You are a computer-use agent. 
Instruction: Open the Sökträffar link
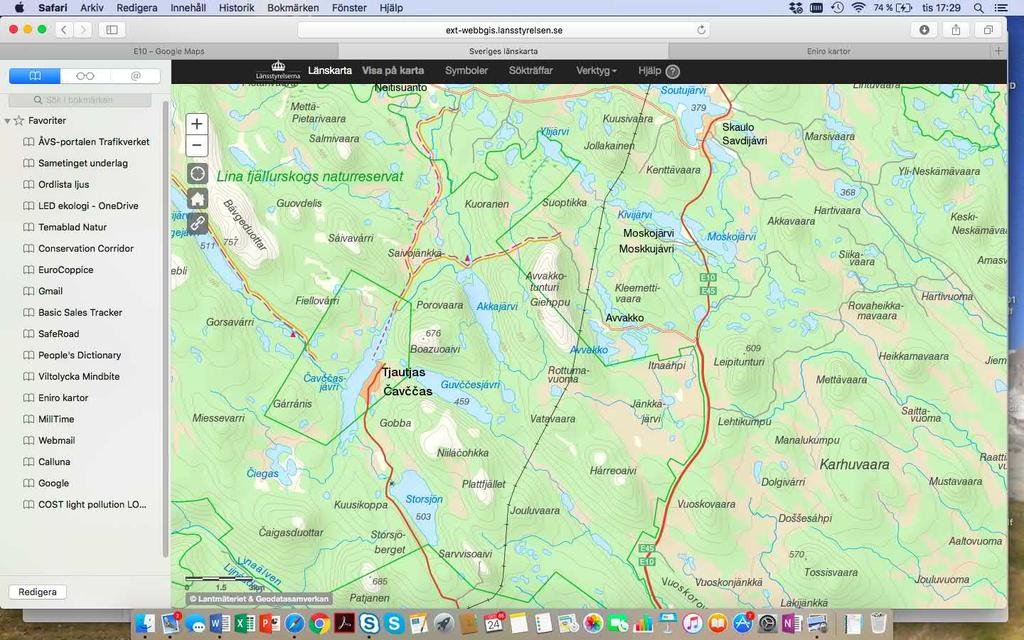(x=531, y=71)
